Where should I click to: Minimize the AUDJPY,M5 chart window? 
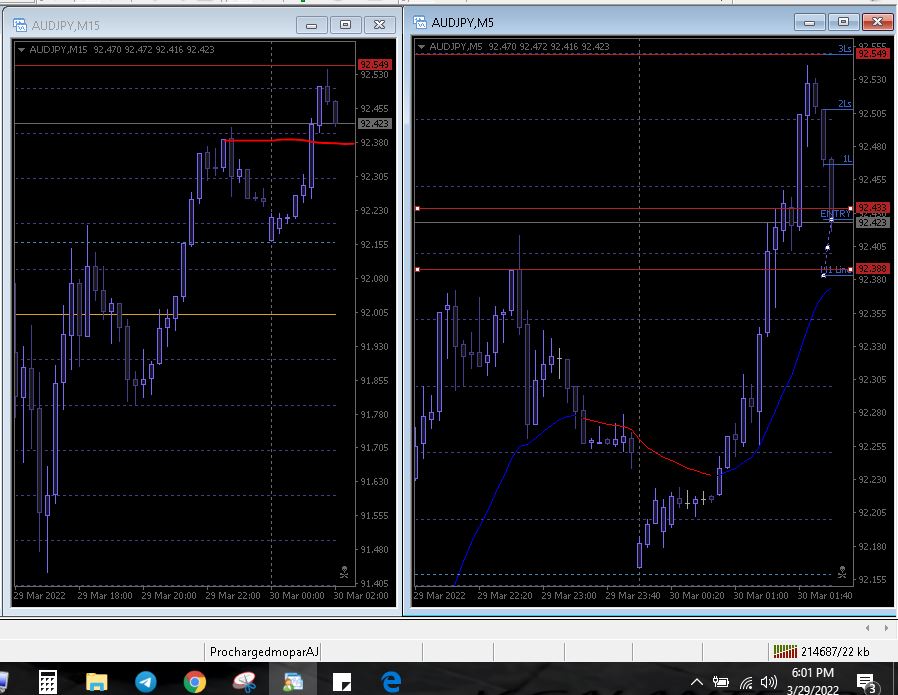(x=810, y=22)
